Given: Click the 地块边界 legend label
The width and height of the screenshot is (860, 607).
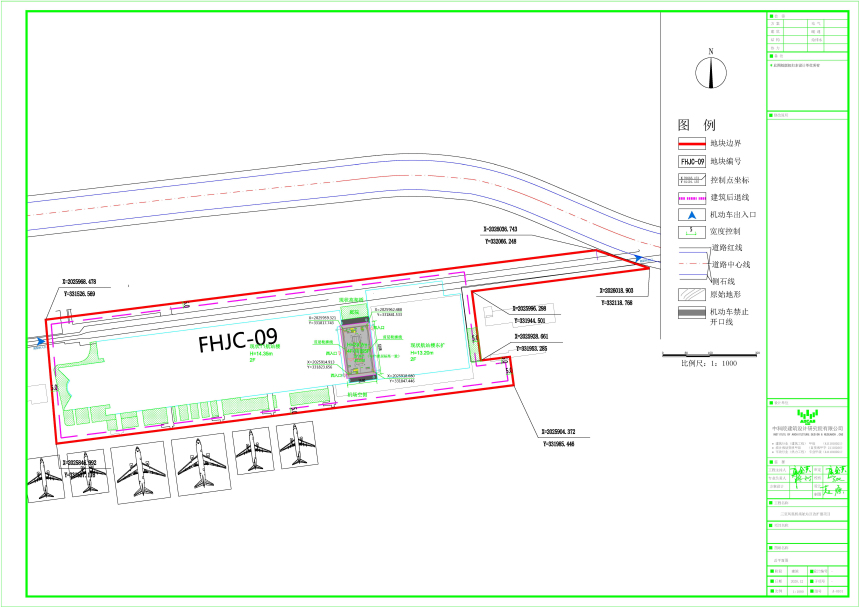Looking at the screenshot, I should click(726, 144).
